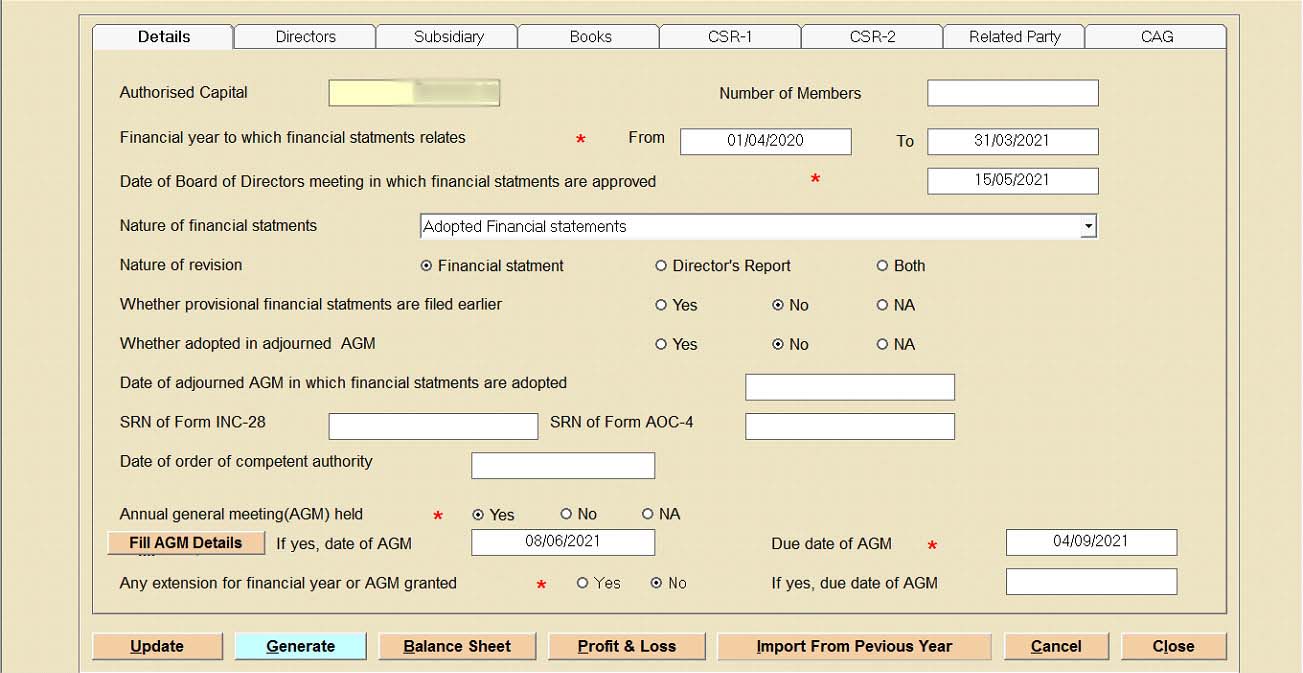Select the Related Party tab
The image size is (1303, 673).
click(1014, 37)
